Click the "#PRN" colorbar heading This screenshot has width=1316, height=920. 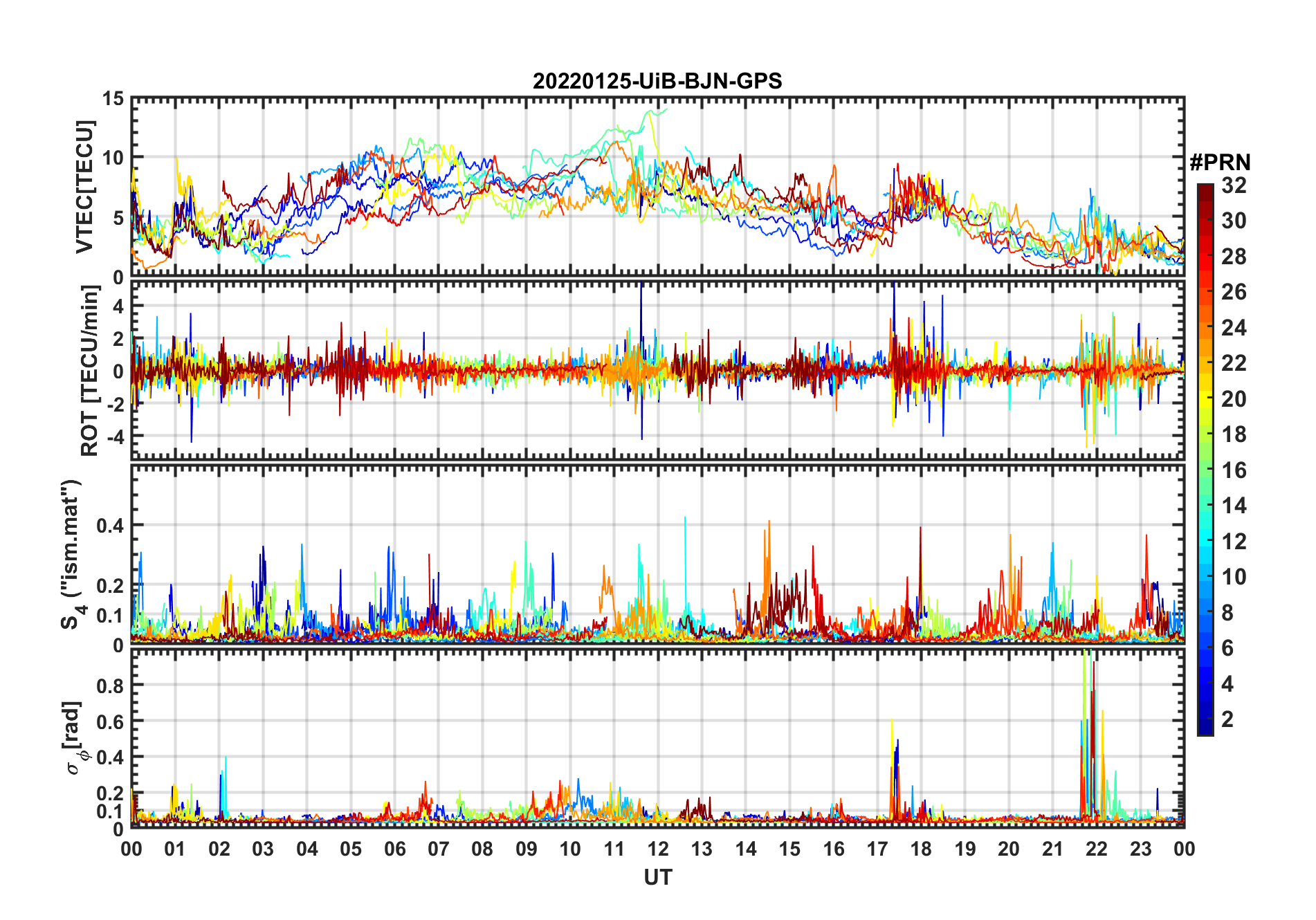(x=1220, y=163)
